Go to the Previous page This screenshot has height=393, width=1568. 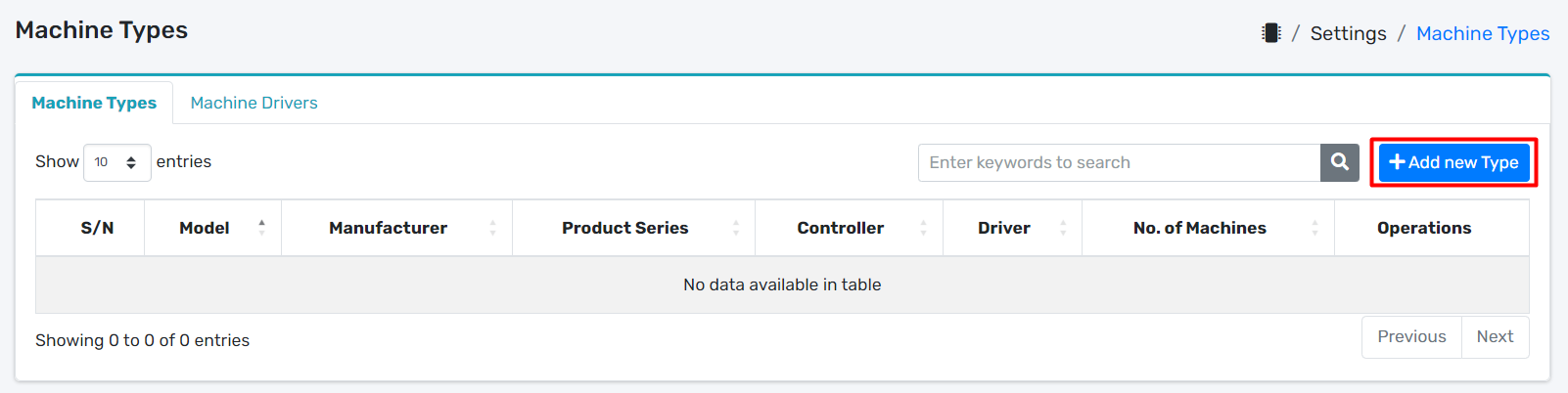tap(1411, 336)
